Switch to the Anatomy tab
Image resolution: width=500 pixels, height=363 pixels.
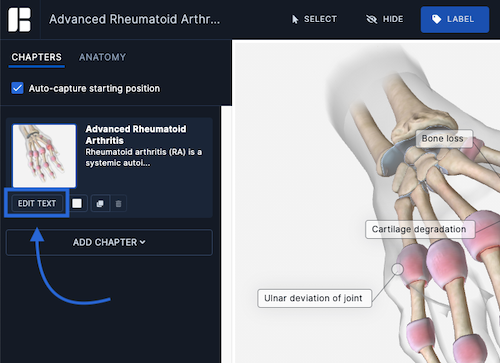click(103, 57)
